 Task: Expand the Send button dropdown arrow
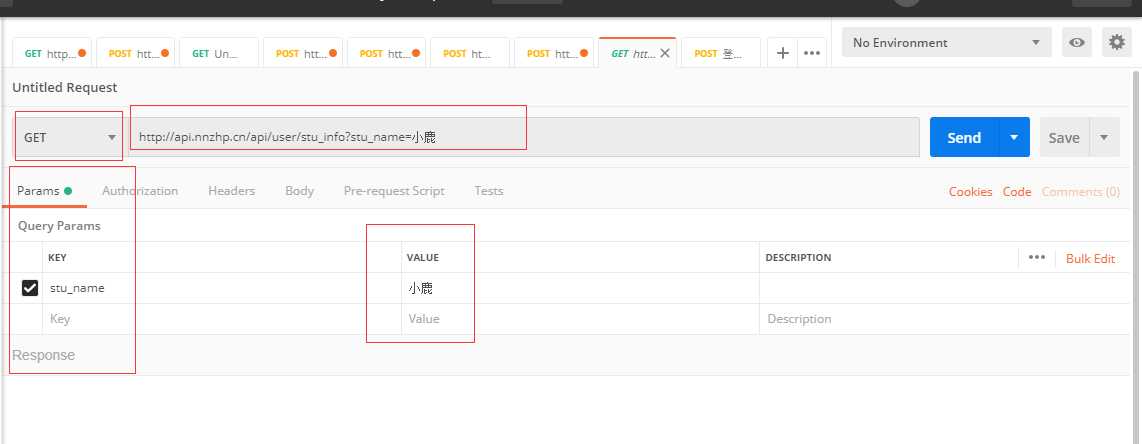coord(1014,137)
